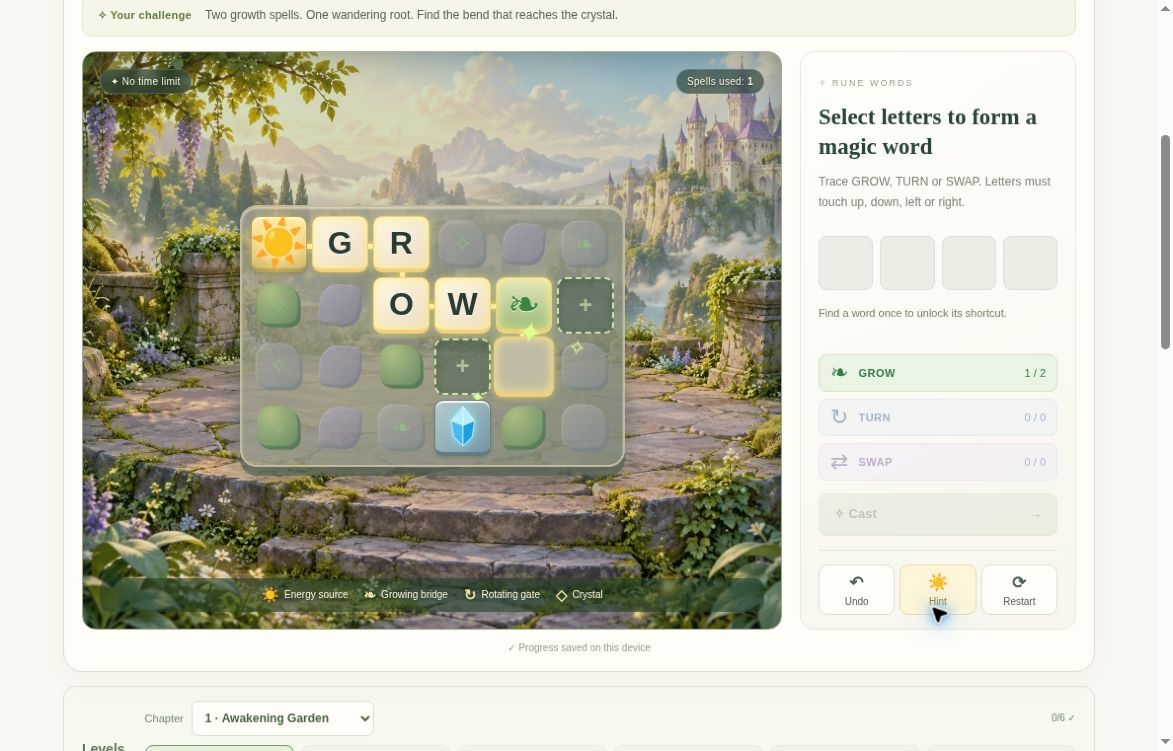The image size is (1173, 751).
Task: Click the Rotating gate legend icon
Action: [470, 595]
